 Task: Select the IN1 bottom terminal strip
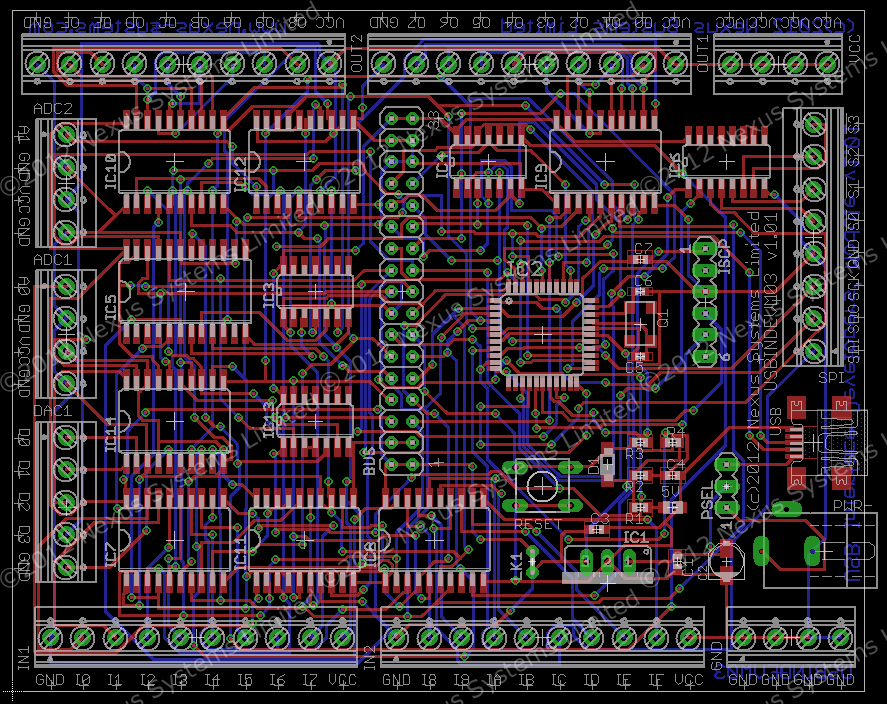tap(196, 636)
